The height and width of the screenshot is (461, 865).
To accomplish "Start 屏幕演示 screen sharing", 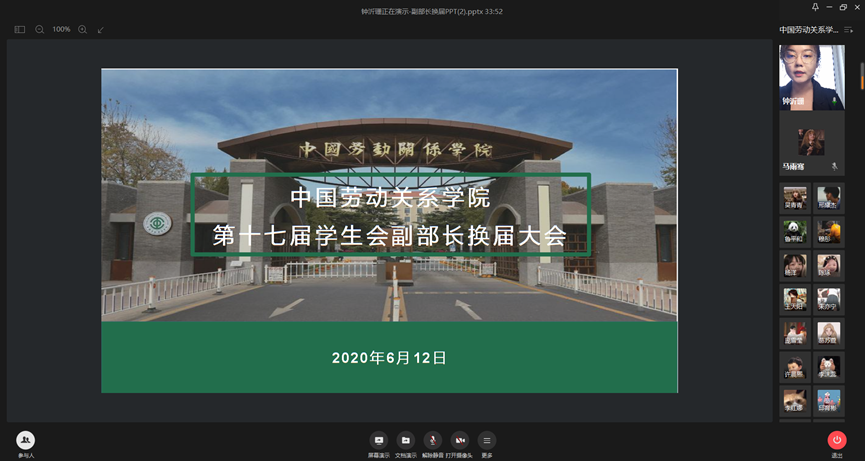I will 378,444.
